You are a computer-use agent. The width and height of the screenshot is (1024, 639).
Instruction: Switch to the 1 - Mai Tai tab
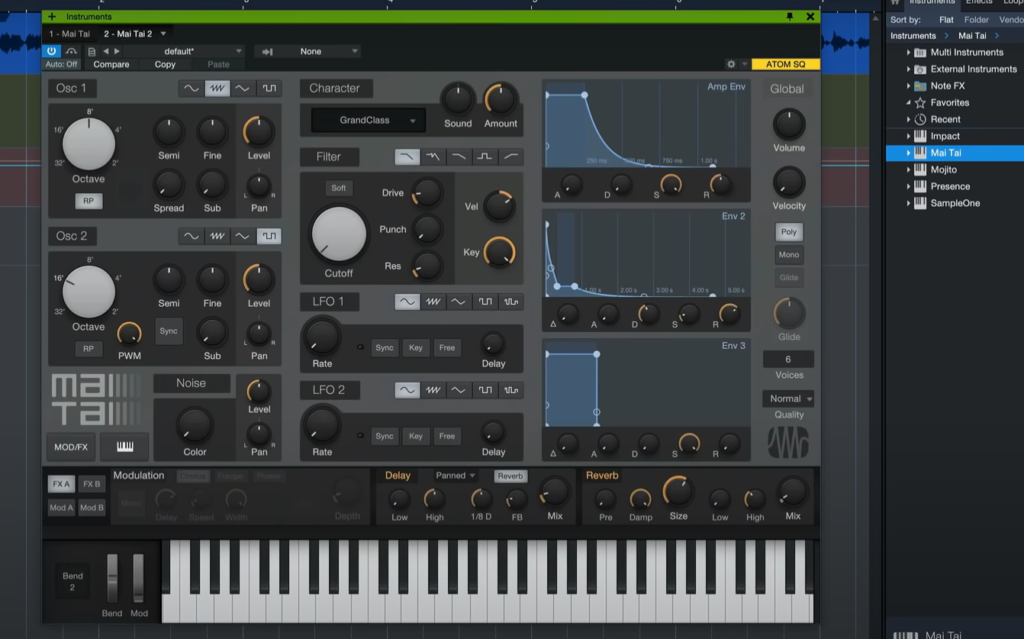tap(69, 34)
